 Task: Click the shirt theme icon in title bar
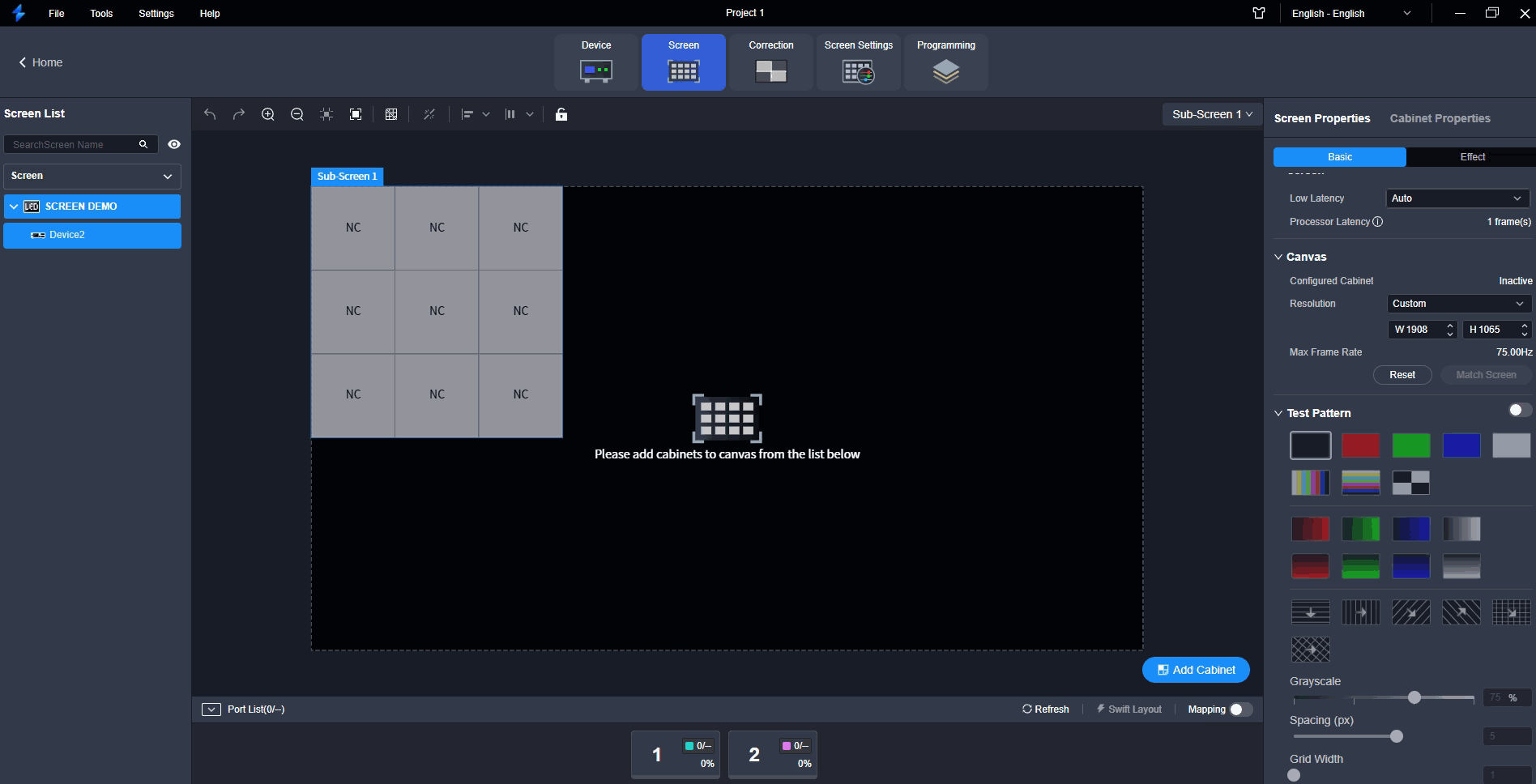[1259, 13]
